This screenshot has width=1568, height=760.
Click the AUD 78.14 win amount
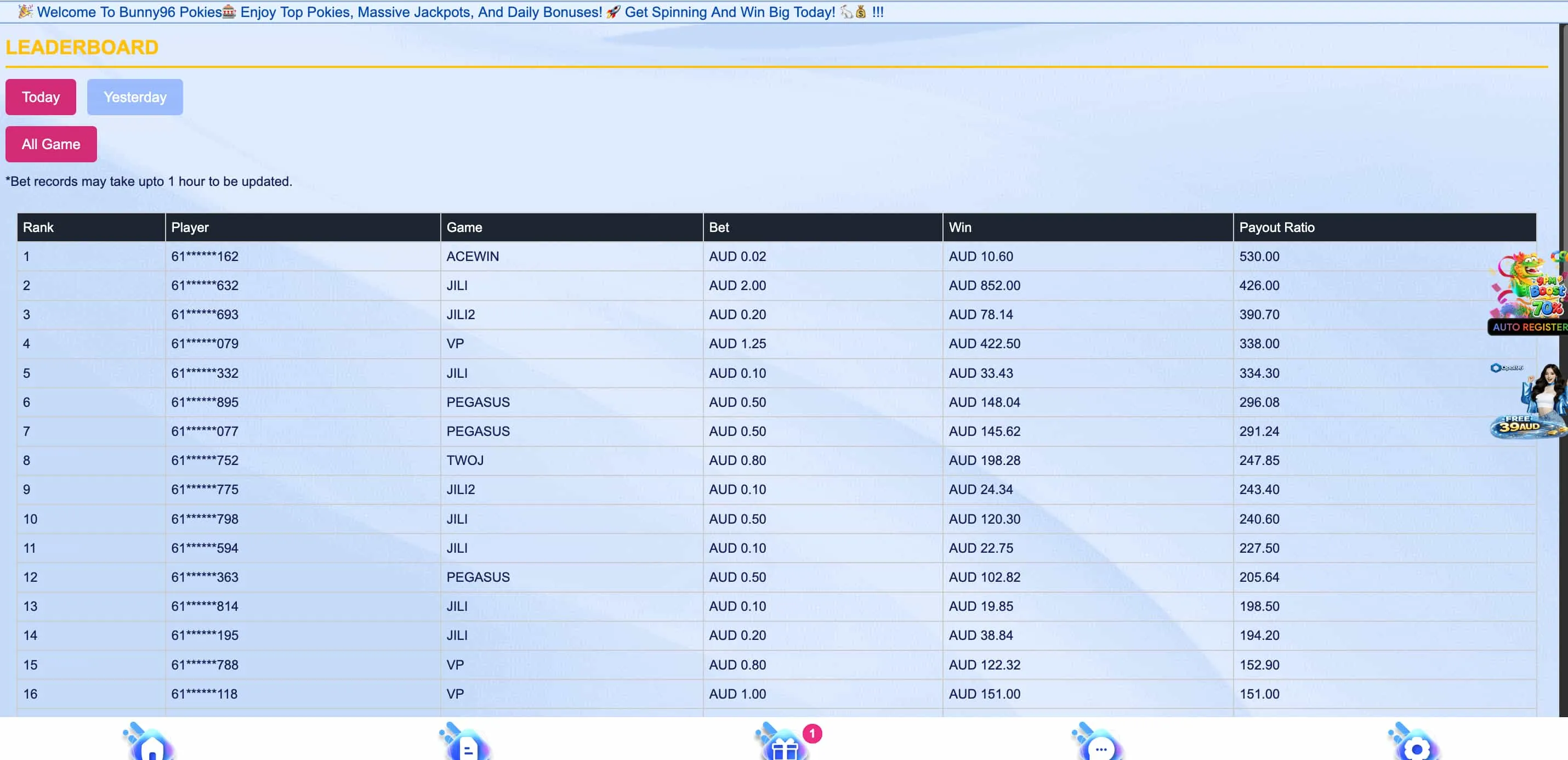coord(981,315)
